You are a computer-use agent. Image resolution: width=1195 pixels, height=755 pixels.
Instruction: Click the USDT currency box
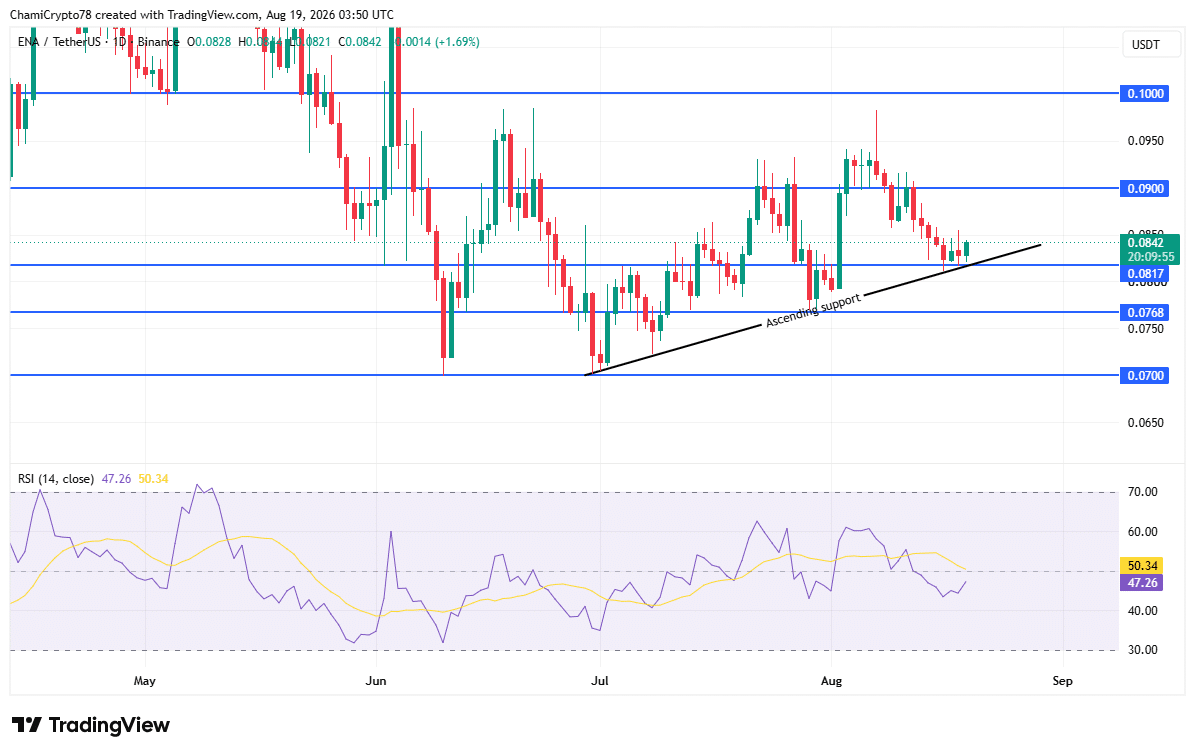[x=1145, y=45]
